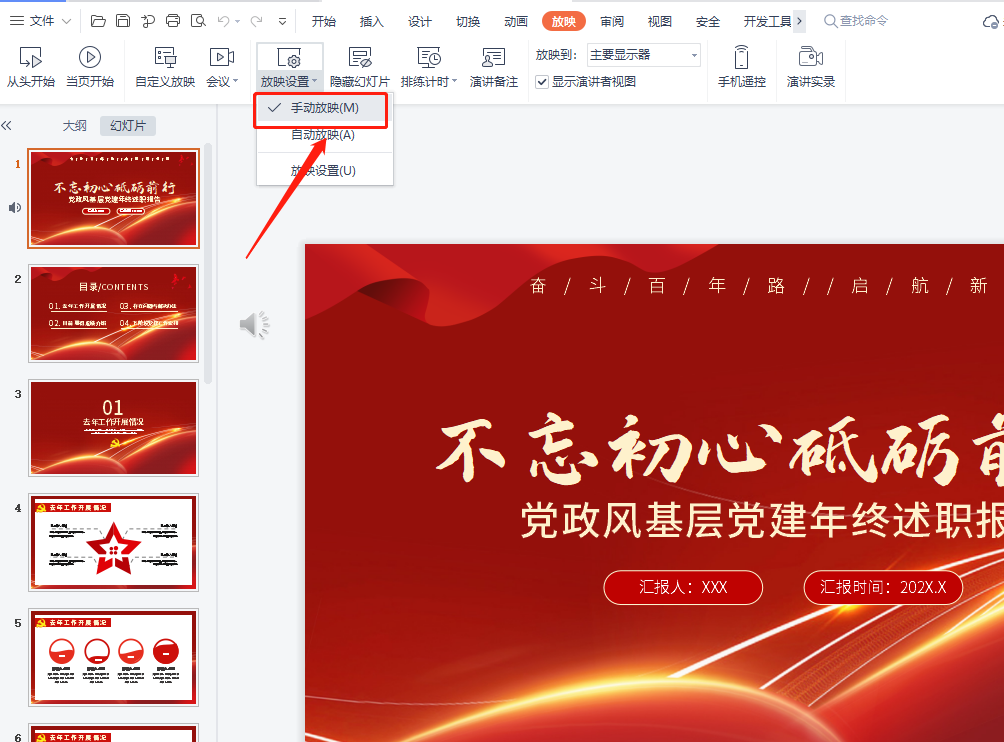Open the 审阅 tab

pos(611,22)
